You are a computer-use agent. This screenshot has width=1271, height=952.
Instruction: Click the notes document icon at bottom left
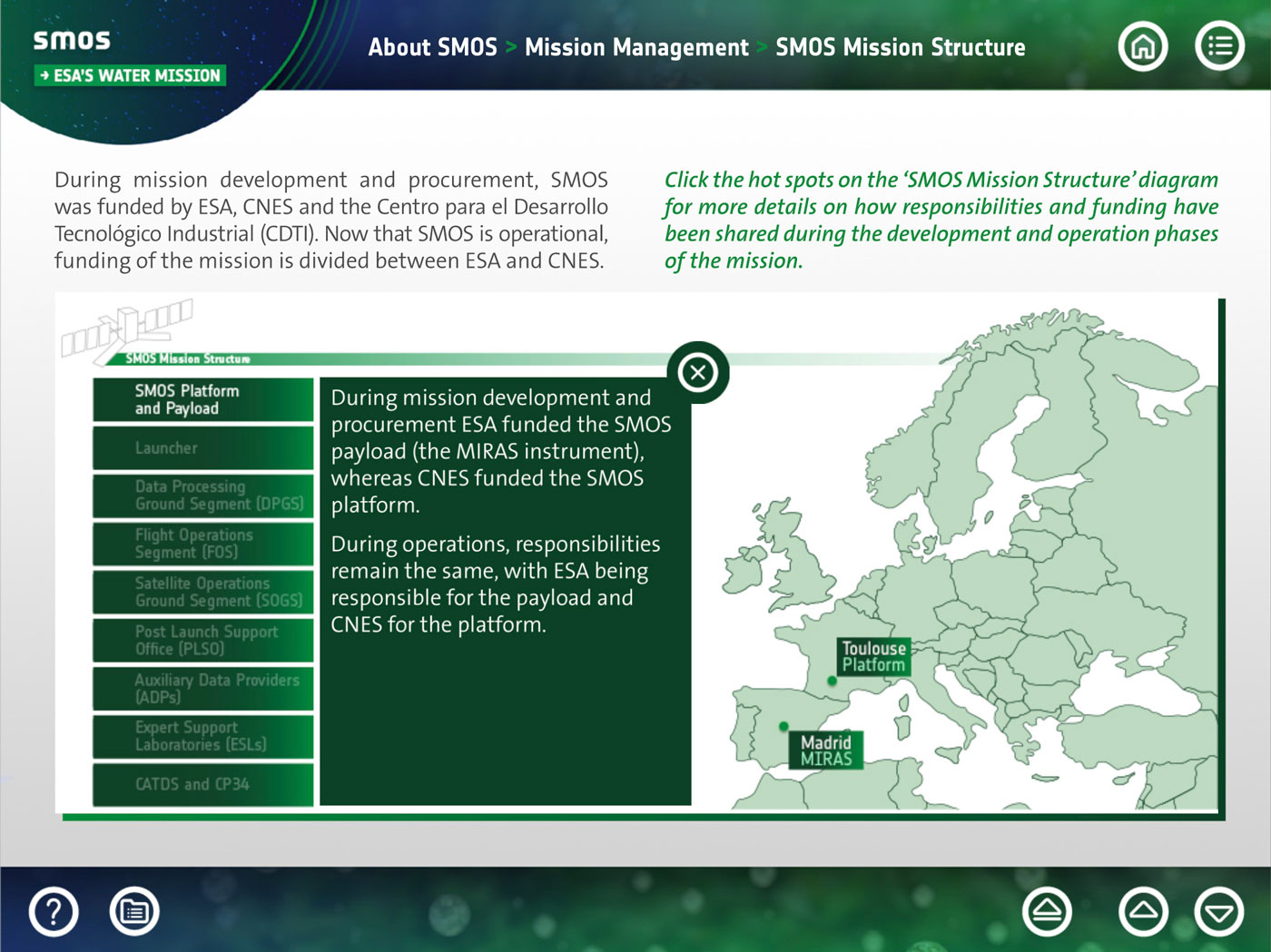[134, 911]
